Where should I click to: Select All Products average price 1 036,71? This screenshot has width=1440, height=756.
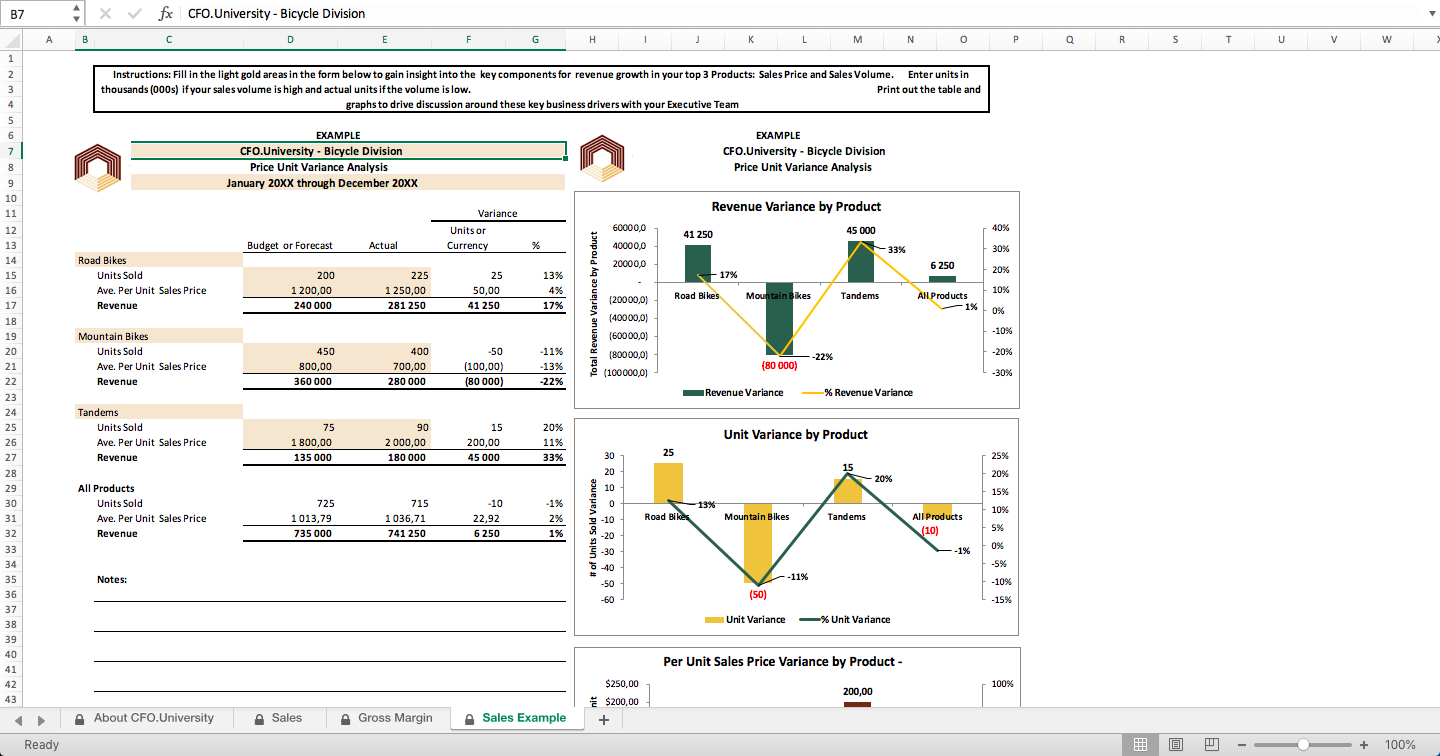pos(384,519)
